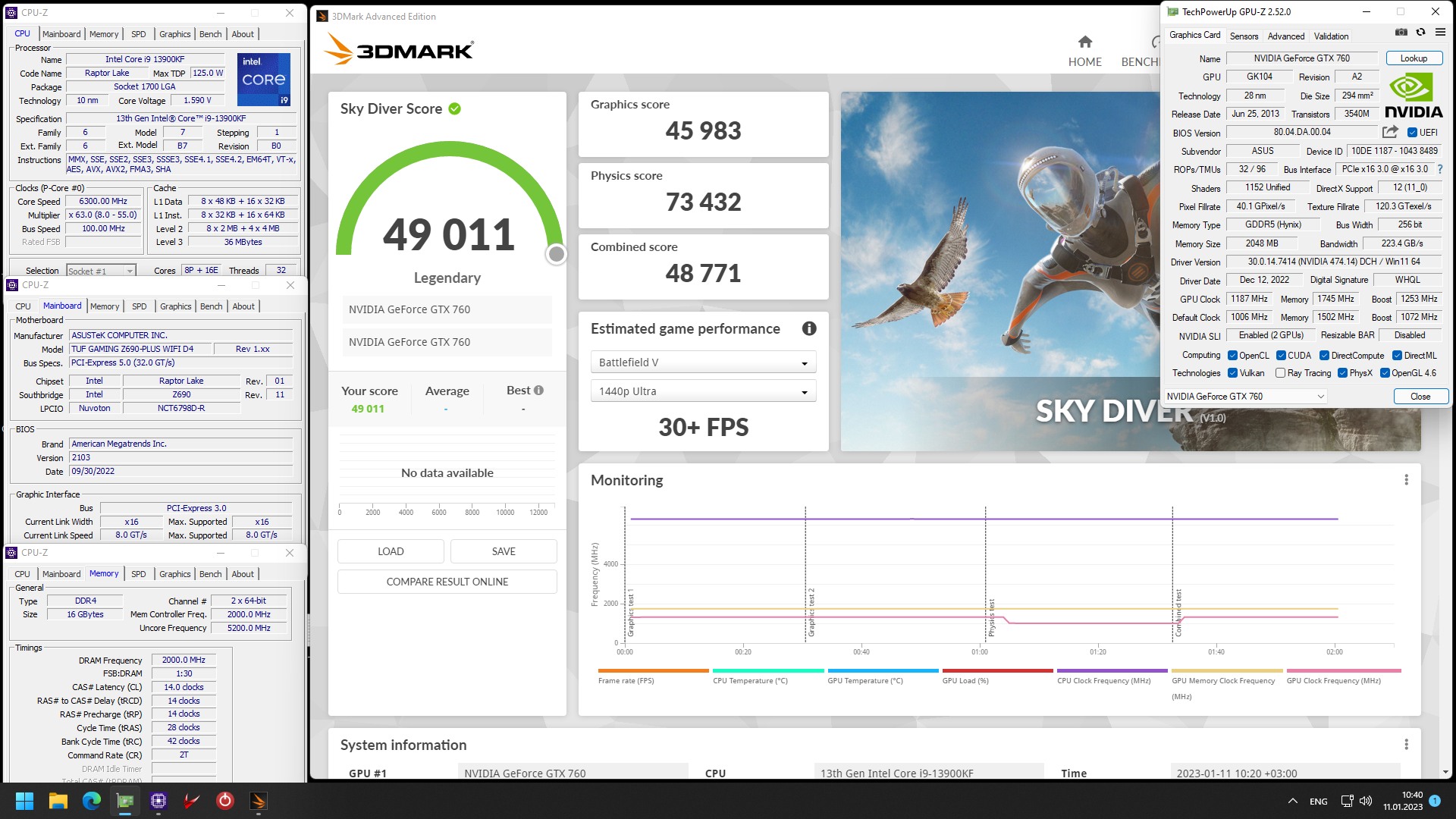Click the GPU-Z taskbar icon
This screenshot has height=819, width=1456.
click(125, 801)
